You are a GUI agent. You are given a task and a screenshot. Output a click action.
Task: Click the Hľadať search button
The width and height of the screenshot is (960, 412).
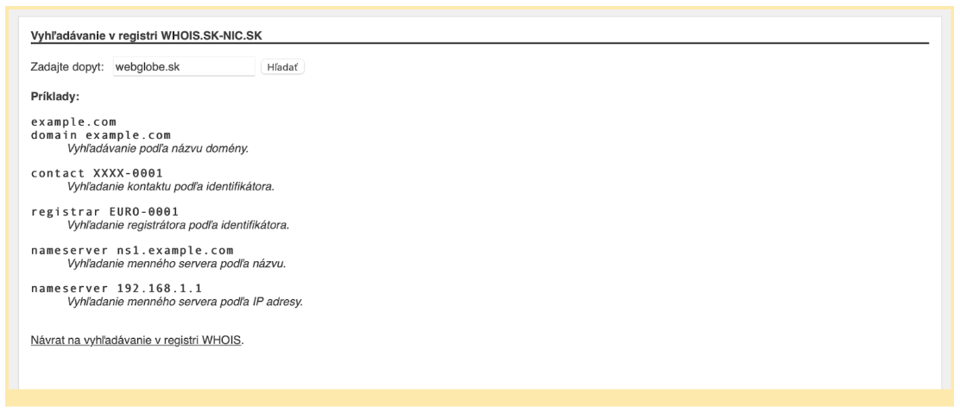pyautogui.click(x=282, y=67)
